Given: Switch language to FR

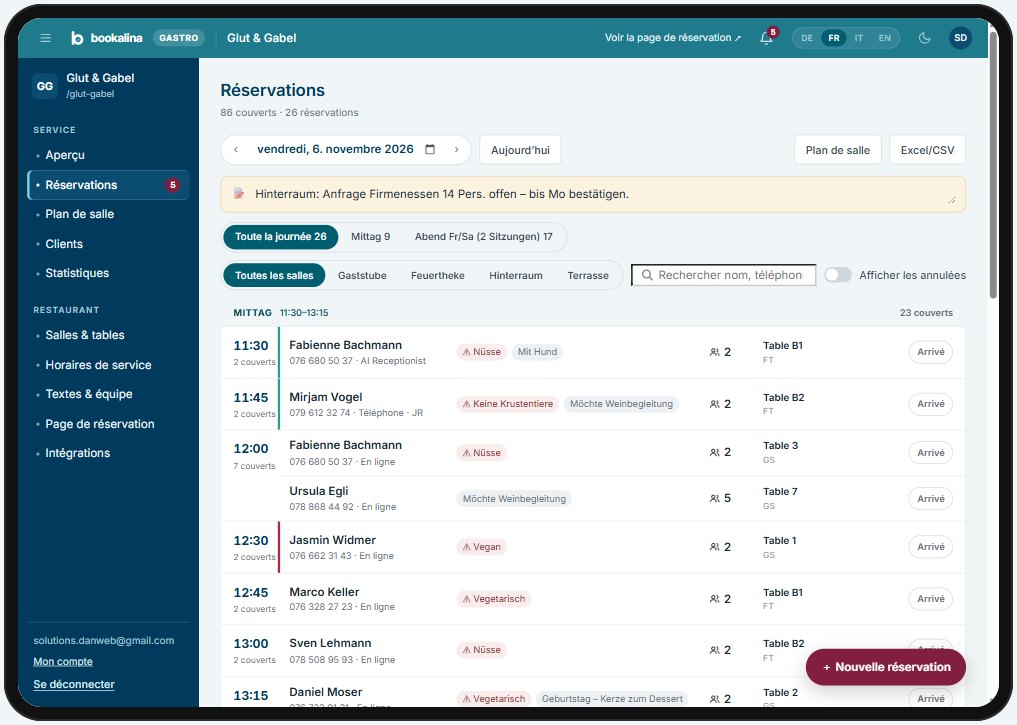Looking at the screenshot, I should 834,38.
